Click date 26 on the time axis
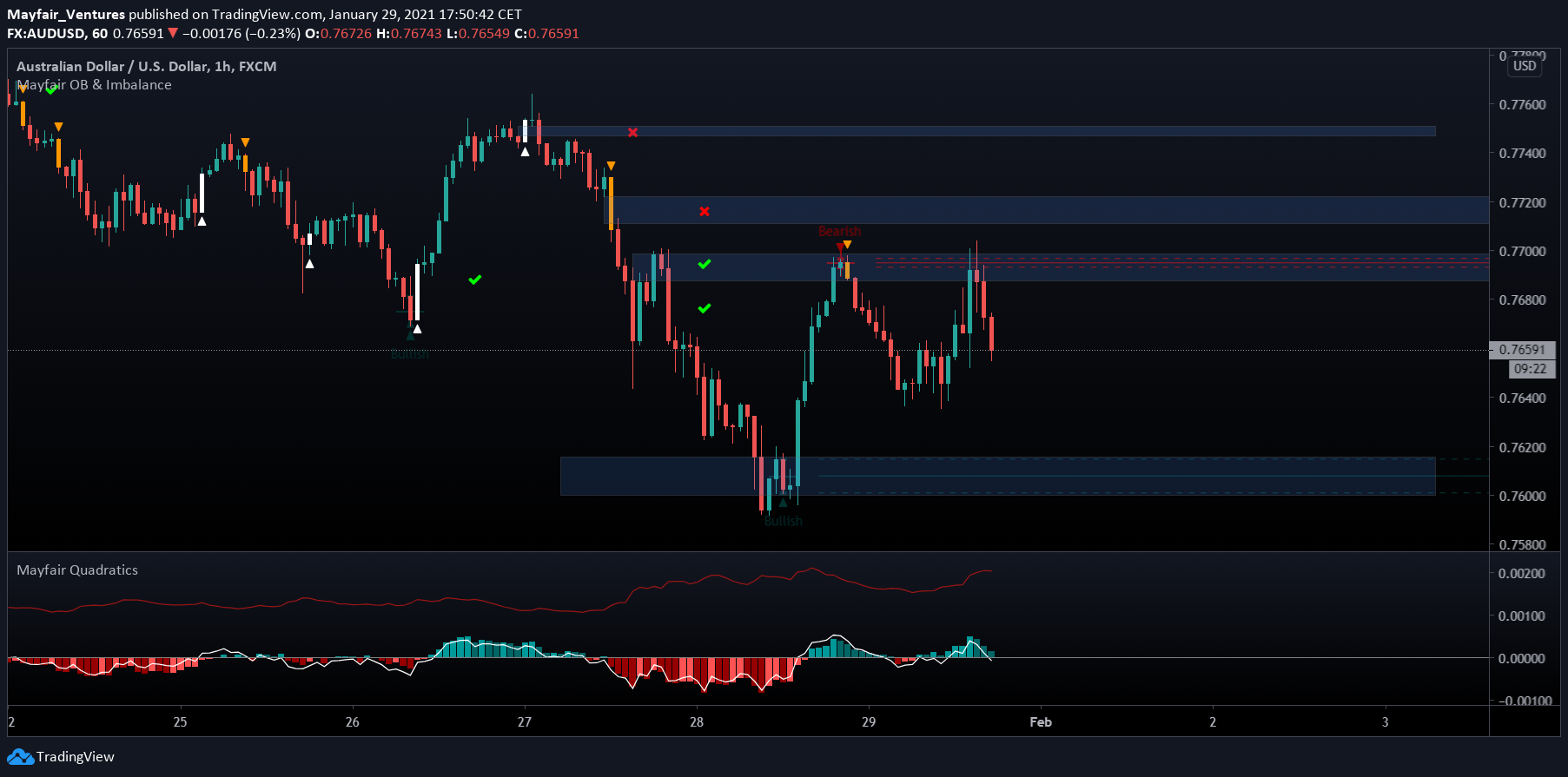This screenshot has height=777, width=1568. pyautogui.click(x=352, y=722)
